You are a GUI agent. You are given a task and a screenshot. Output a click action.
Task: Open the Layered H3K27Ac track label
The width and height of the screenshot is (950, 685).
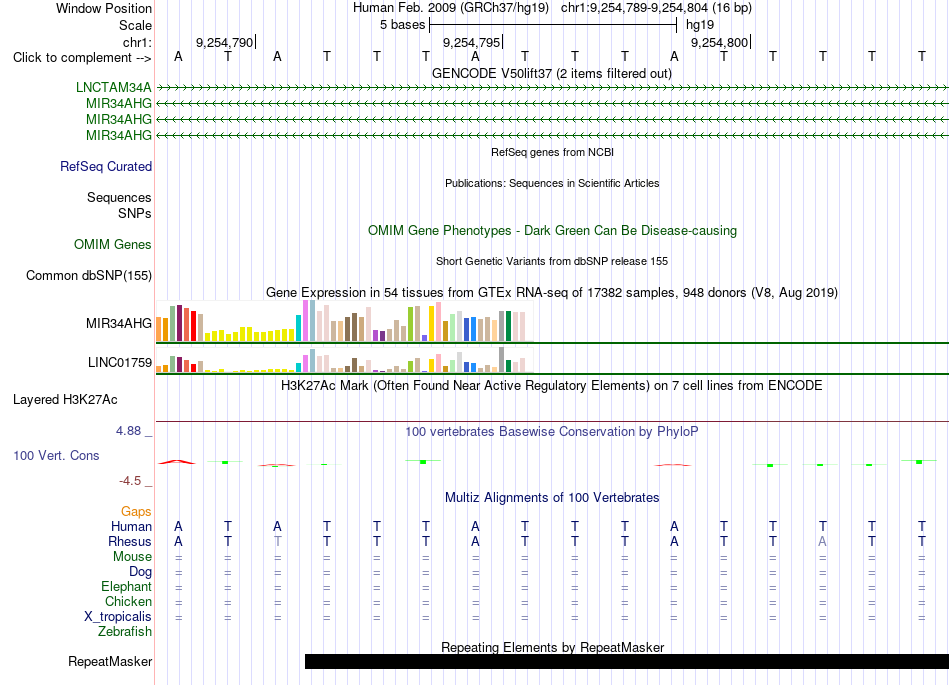tap(65, 399)
